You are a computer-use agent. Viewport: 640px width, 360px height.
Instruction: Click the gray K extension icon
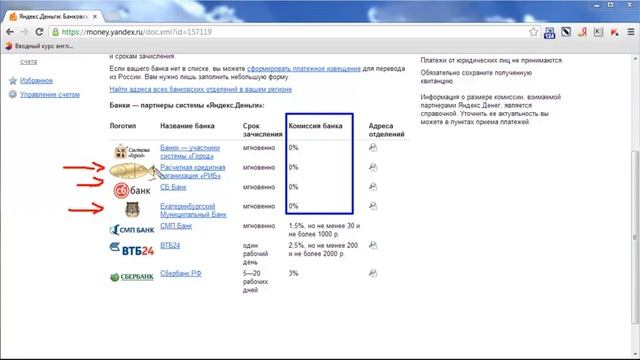598,32
